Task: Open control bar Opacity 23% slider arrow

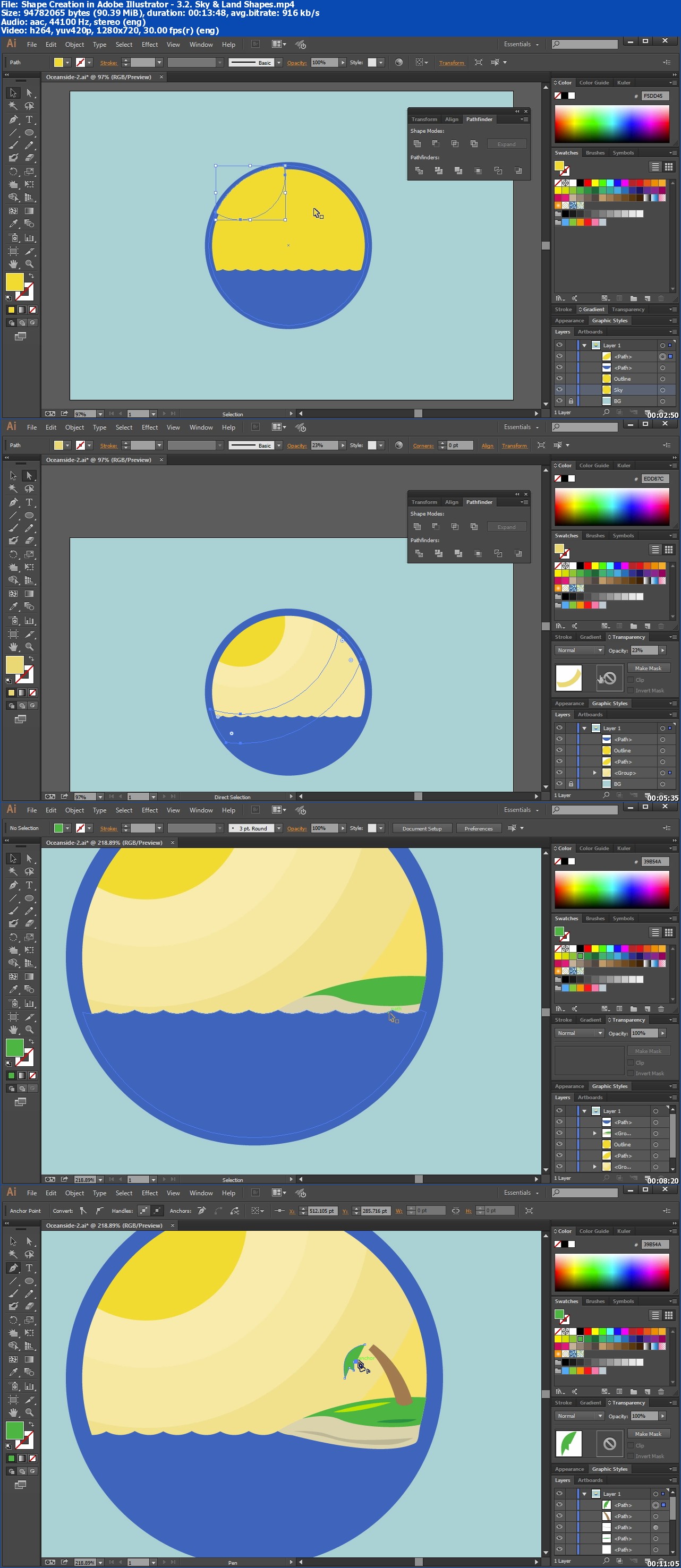Action: (343, 445)
